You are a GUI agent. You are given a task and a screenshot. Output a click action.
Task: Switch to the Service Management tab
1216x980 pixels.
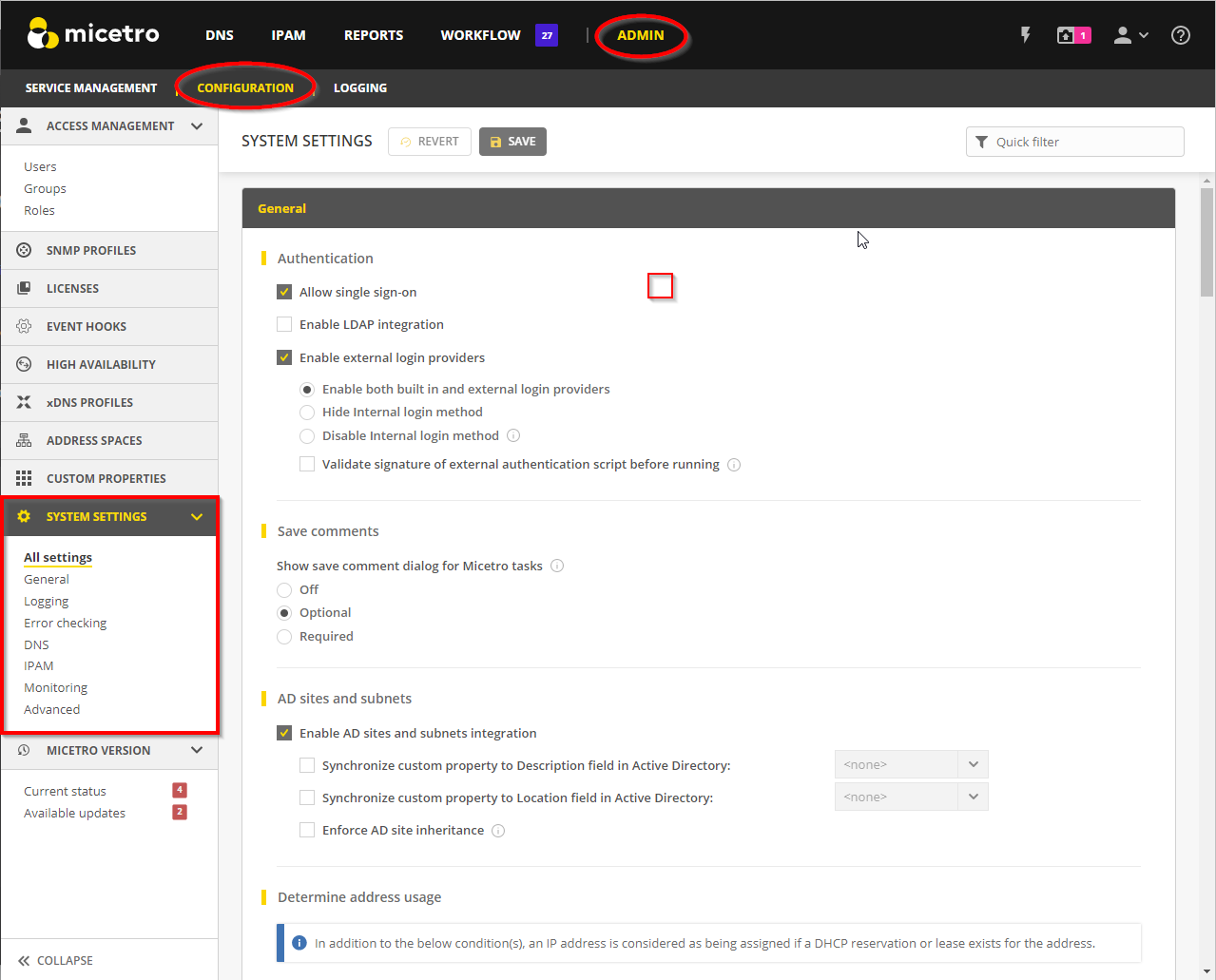point(91,87)
